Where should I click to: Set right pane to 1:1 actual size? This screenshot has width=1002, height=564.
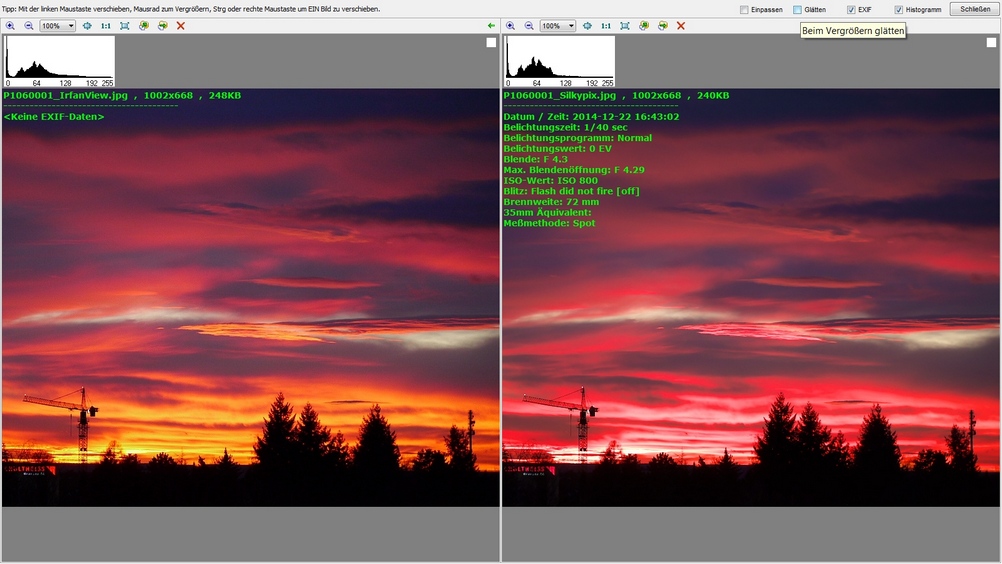pyautogui.click(x=606, y=26)
